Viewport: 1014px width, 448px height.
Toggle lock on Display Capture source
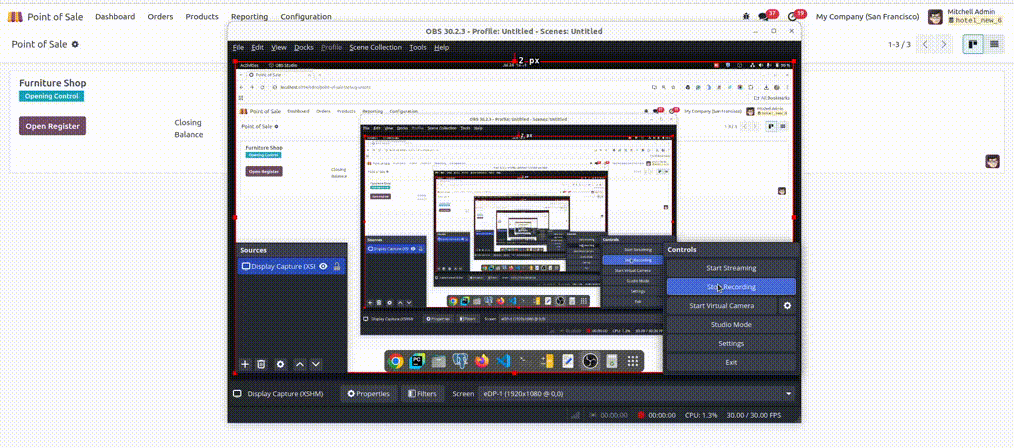(337, 267)
